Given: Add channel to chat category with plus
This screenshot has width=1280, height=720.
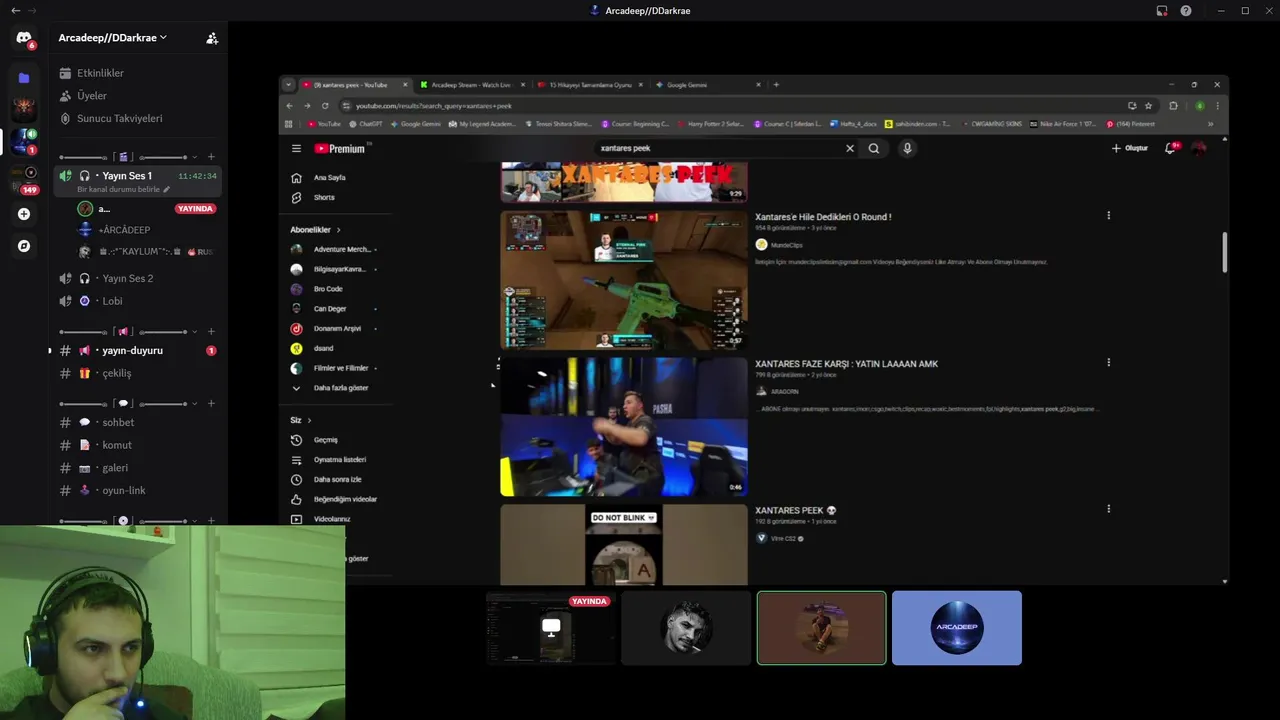Looking at the screenshot, I should coord(211,403).
